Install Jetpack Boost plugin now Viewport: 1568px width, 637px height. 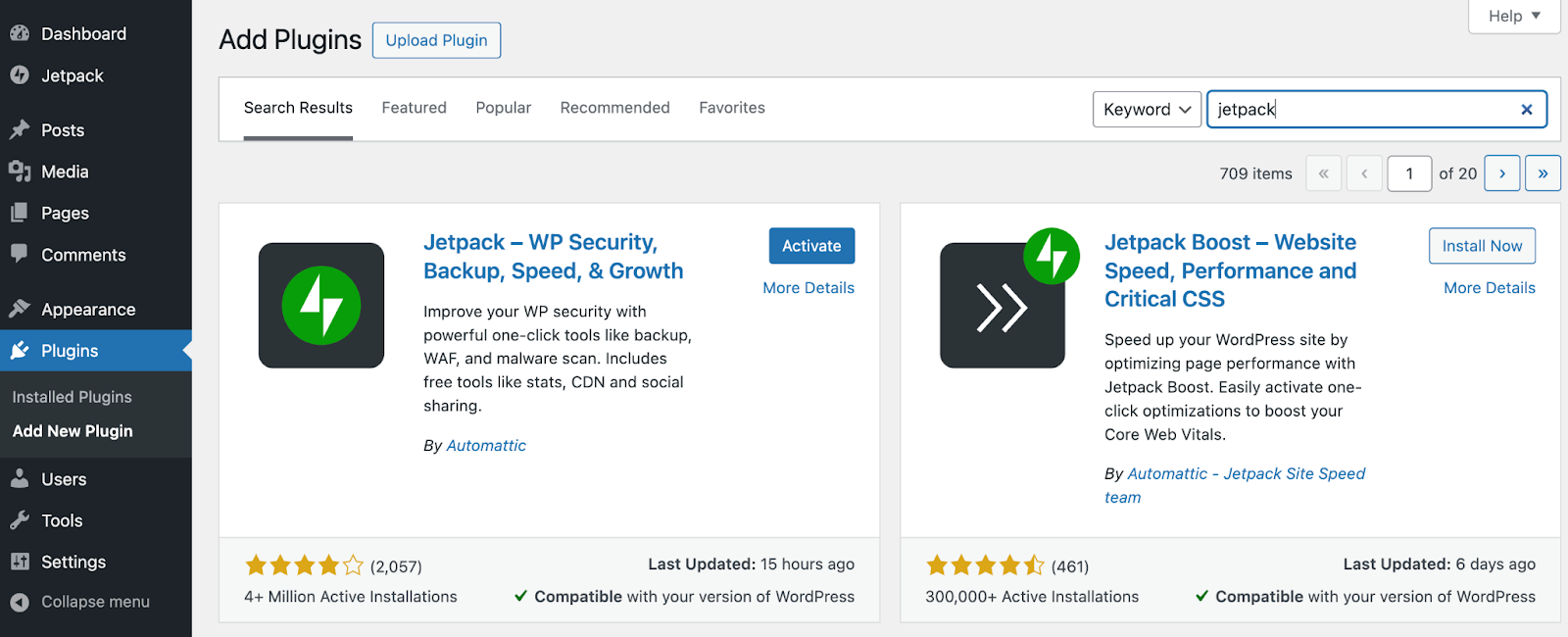coord(1482,246)
